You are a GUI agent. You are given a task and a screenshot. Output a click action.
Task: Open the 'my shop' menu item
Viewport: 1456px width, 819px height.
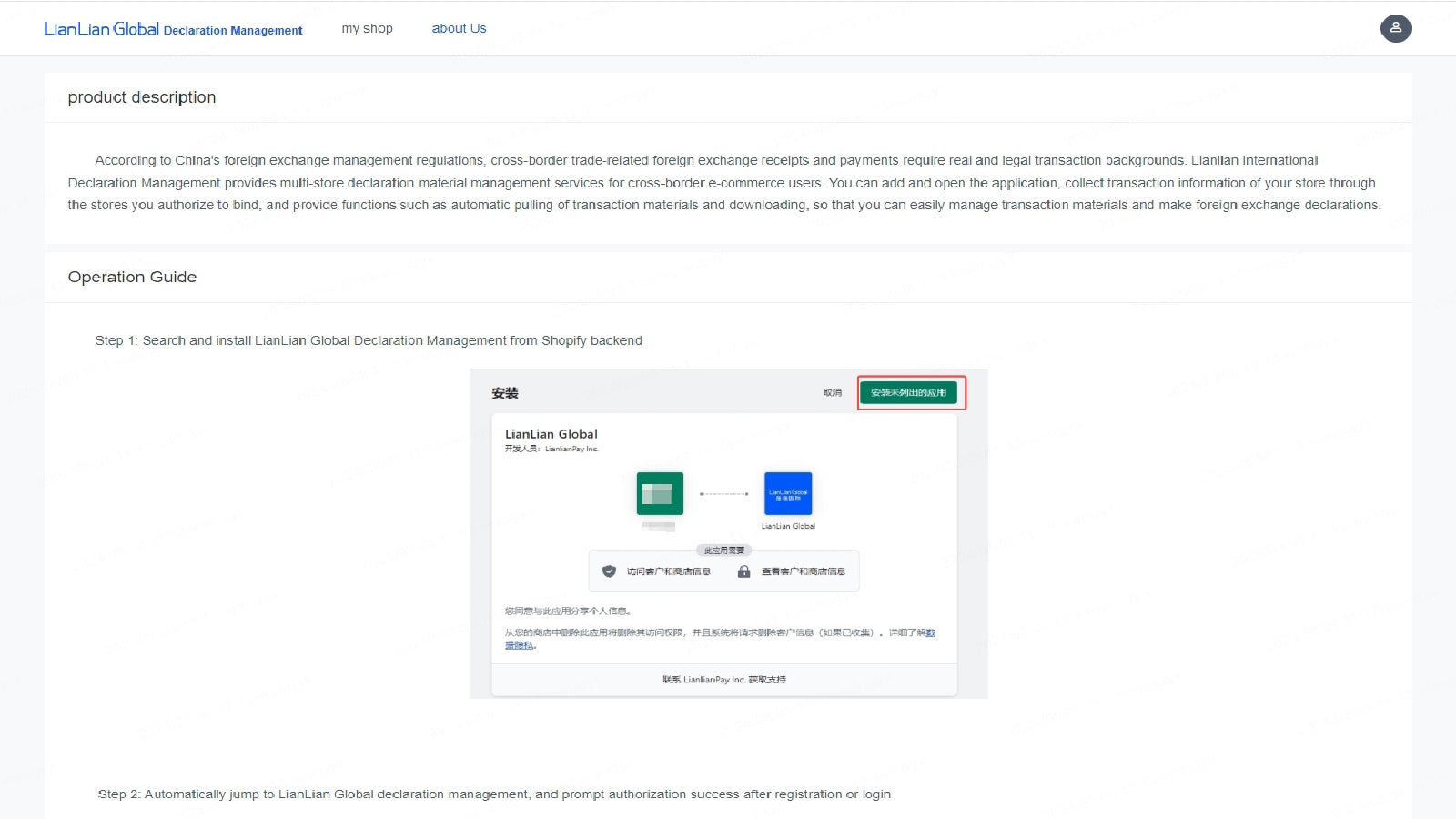click(x=367, y=28)
